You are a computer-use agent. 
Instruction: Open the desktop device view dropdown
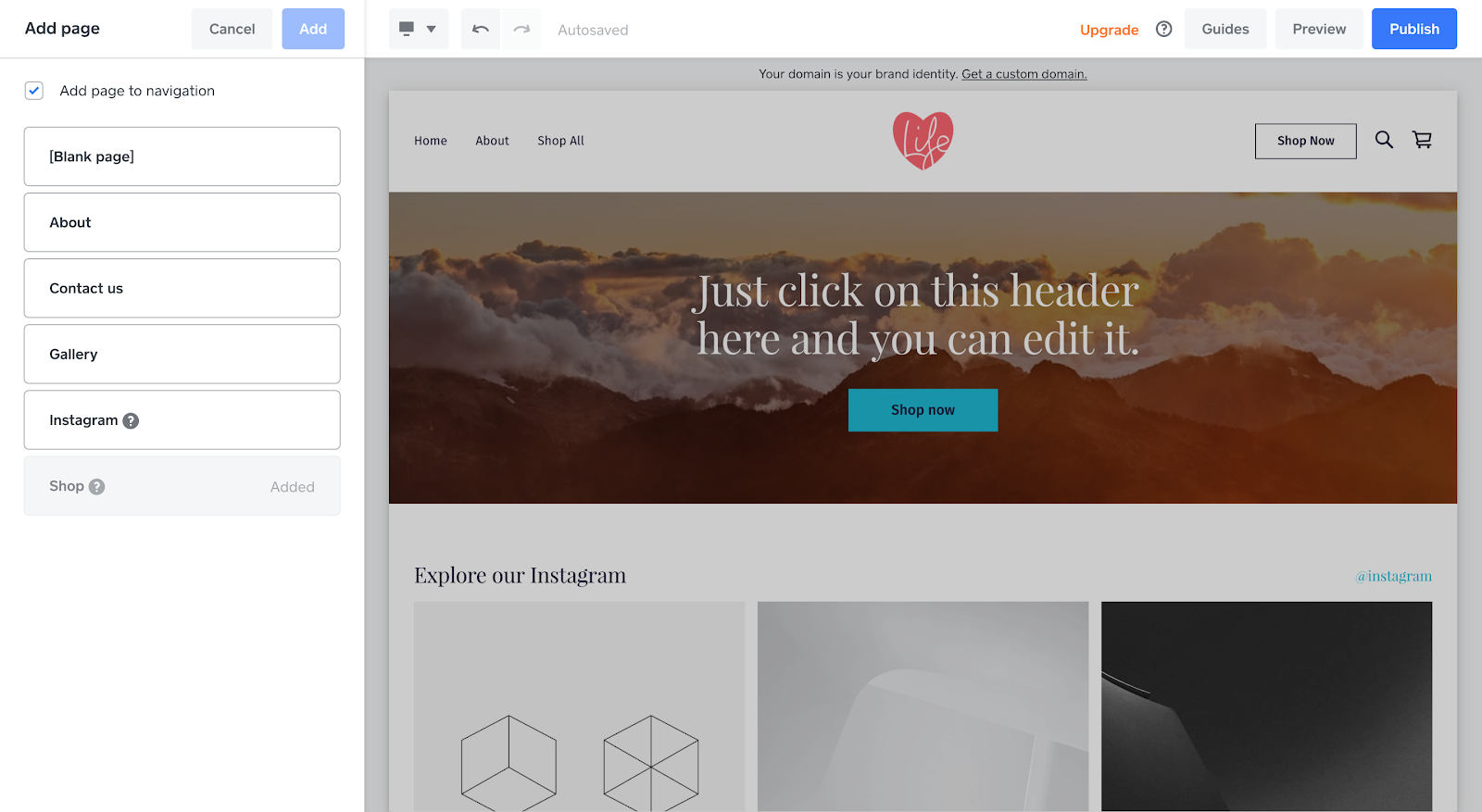[x=419, y=29]
